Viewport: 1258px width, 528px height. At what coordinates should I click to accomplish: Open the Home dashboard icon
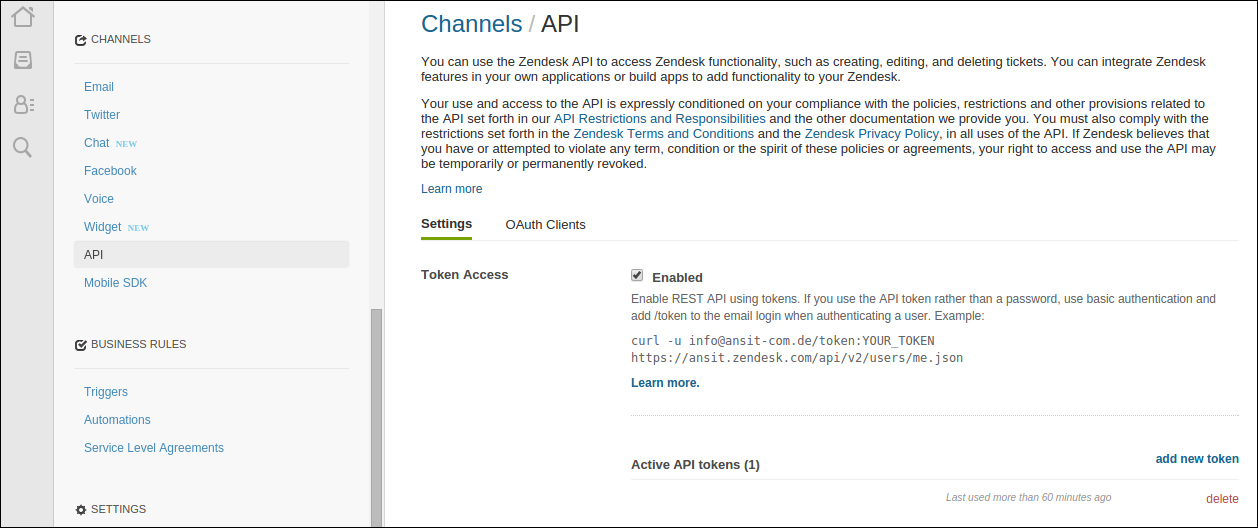coord(23,16)
